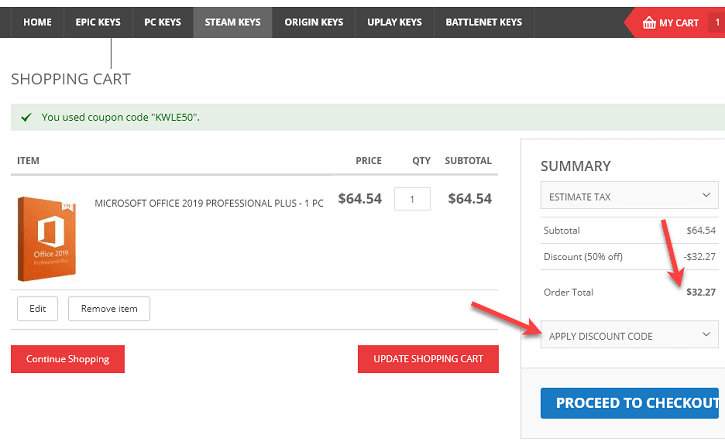Expand the Estimate Tax dropdown

click(629, 195)
